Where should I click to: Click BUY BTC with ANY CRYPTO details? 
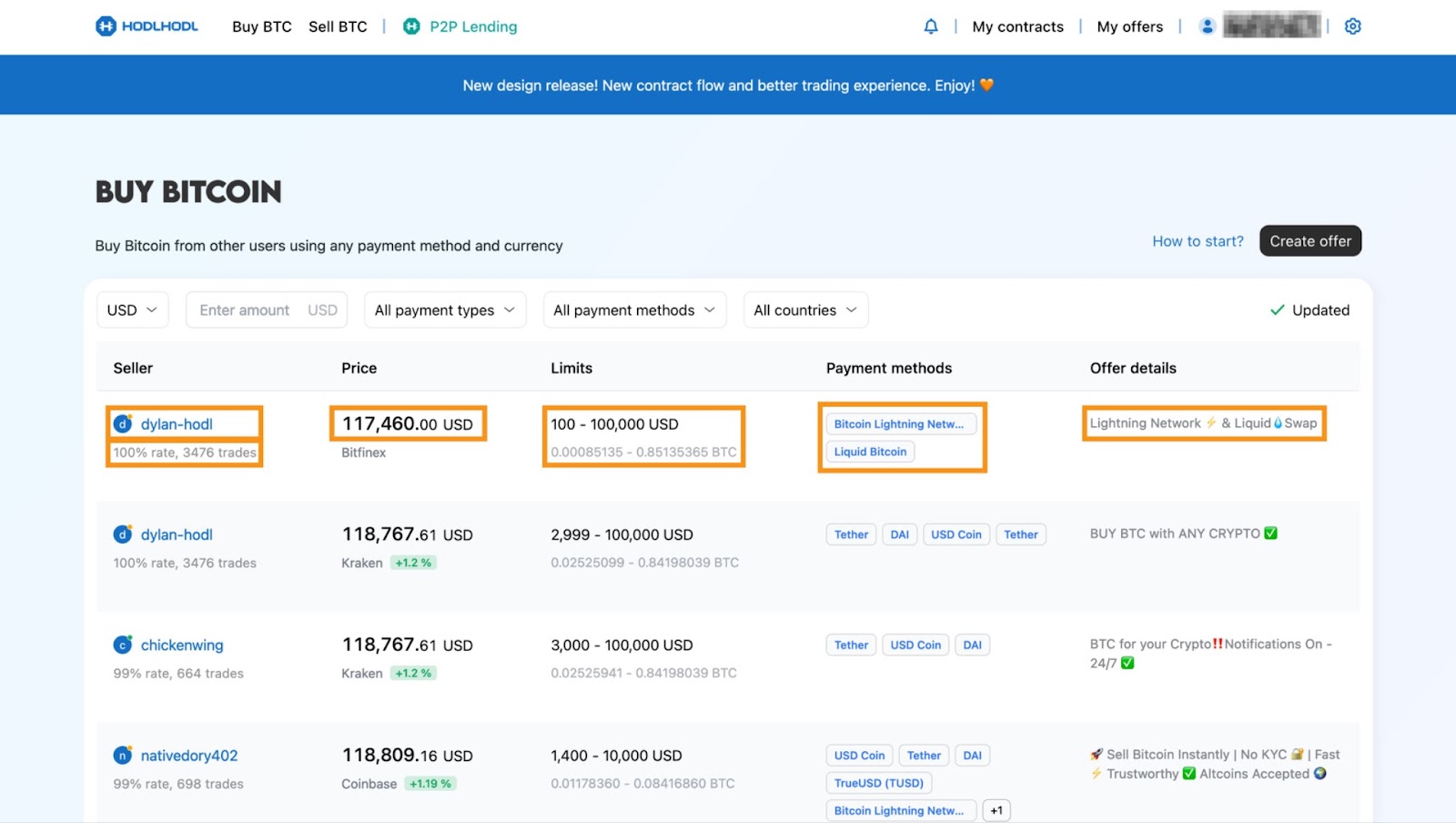(x=1184, y=533)
